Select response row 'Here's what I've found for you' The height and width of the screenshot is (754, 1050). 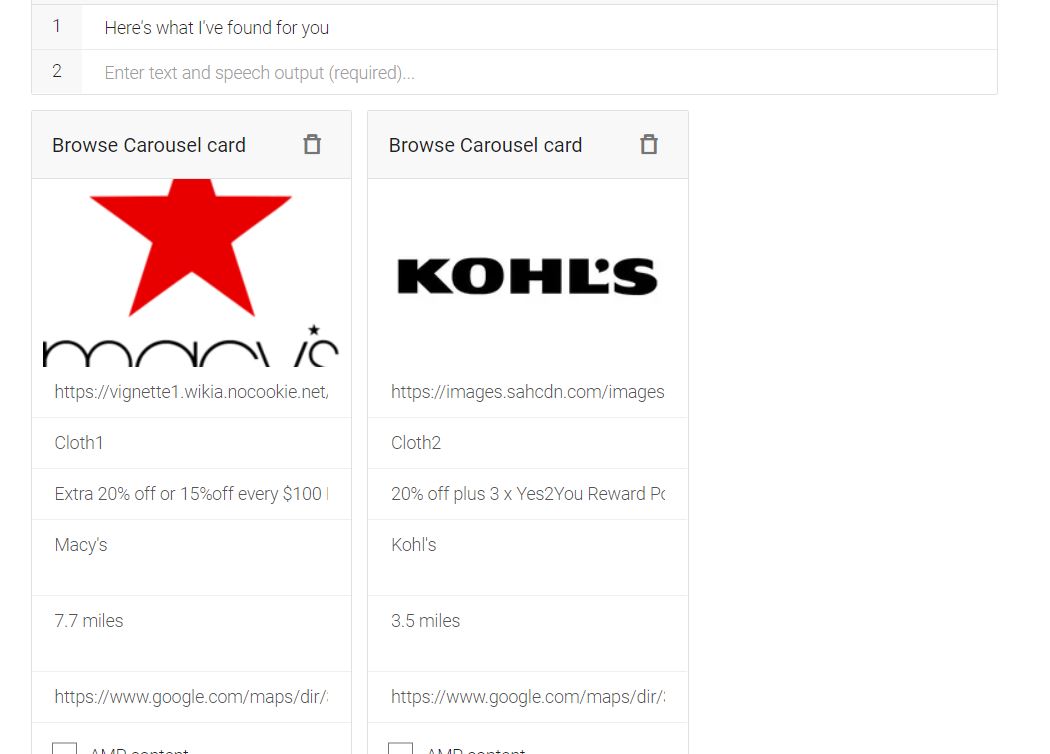[514, 27]
